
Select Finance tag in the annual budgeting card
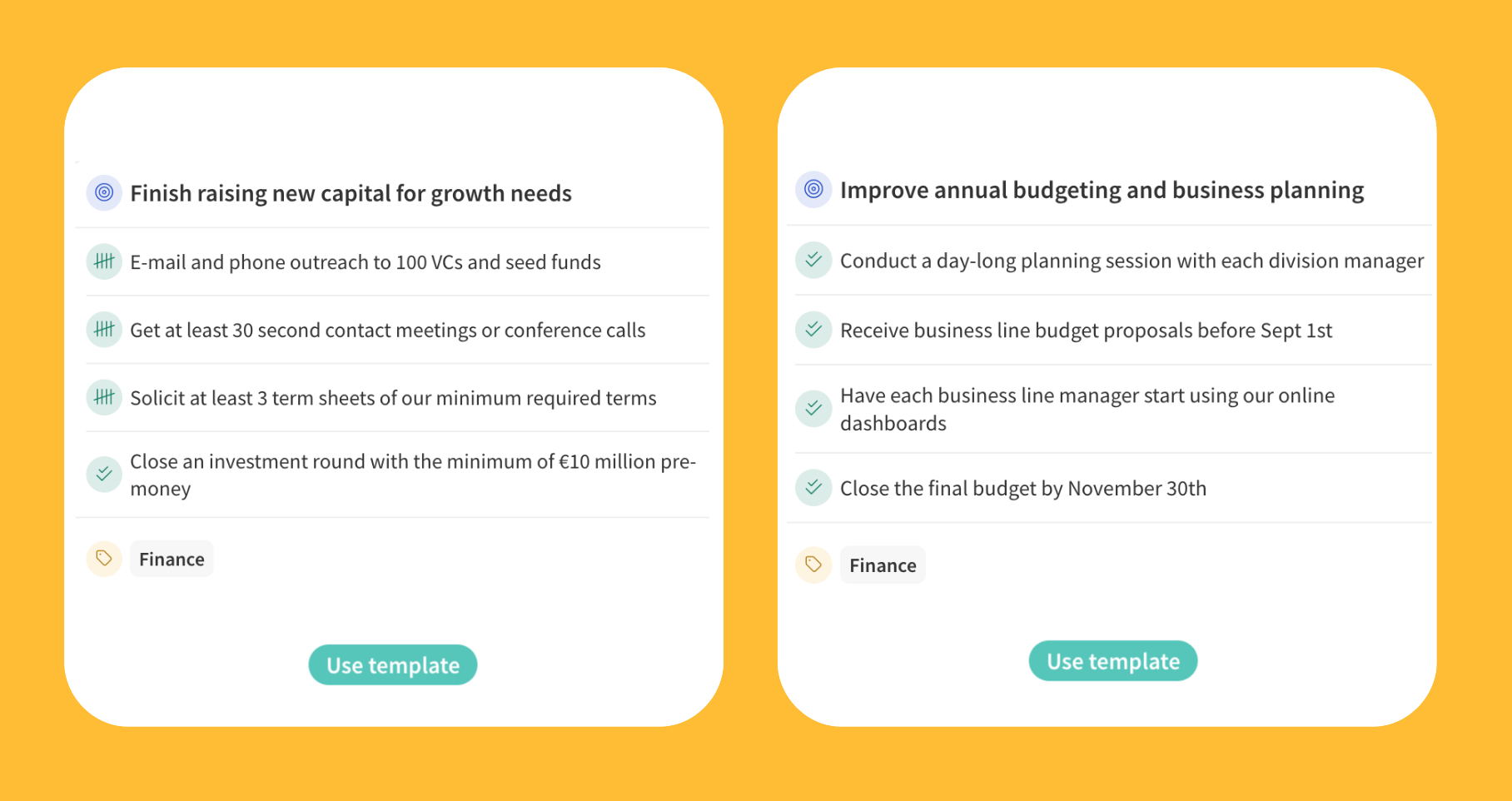[x=883, y=565]
